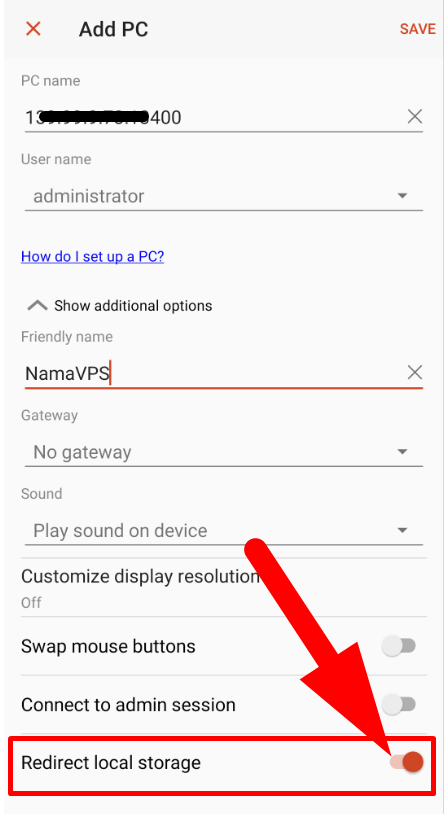Toggle Swap mouse buttons switch
The height and width of the screenshot is (814, 444).
(x=399, y=646)
